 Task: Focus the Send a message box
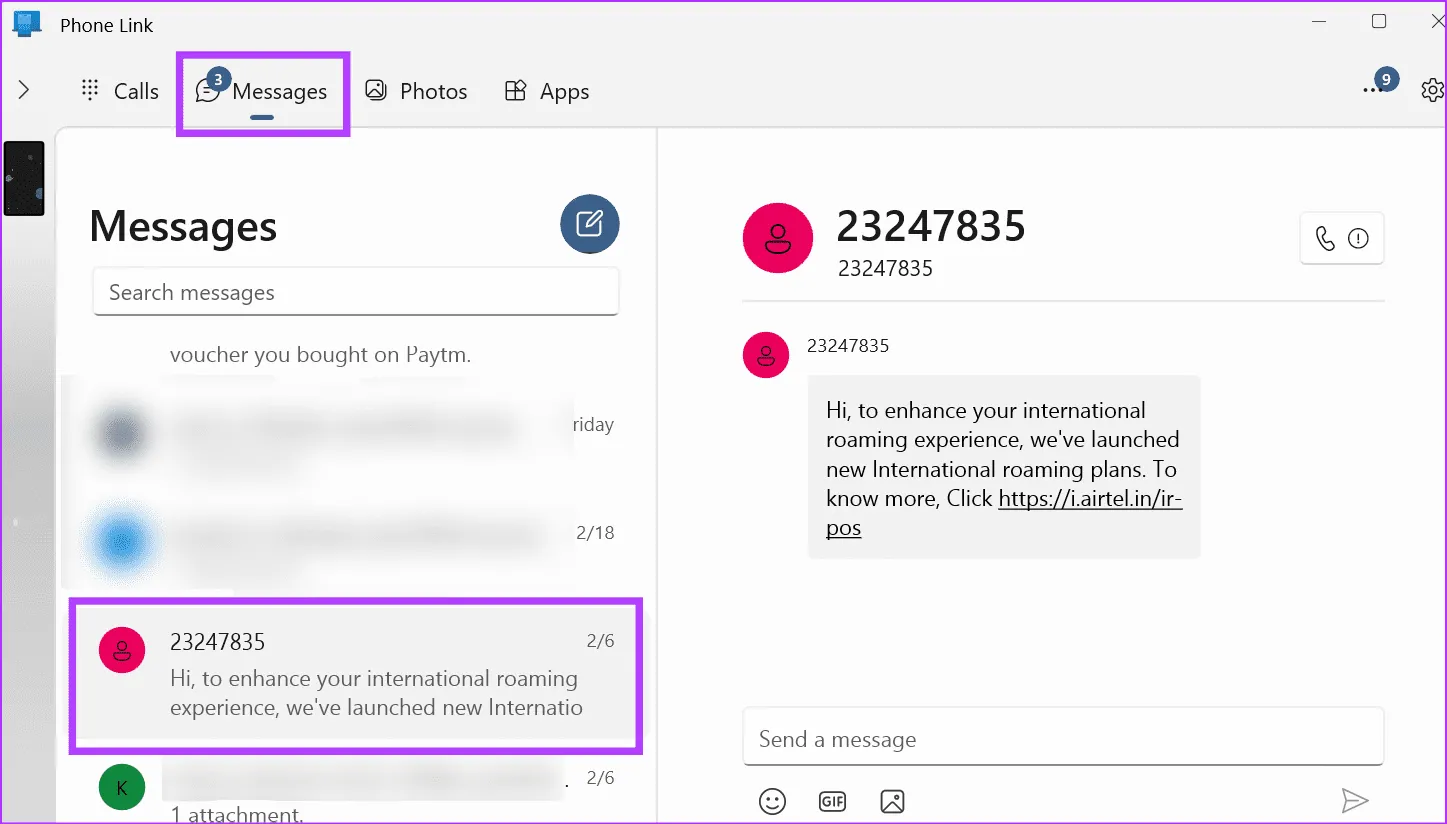pos(1062,739)
